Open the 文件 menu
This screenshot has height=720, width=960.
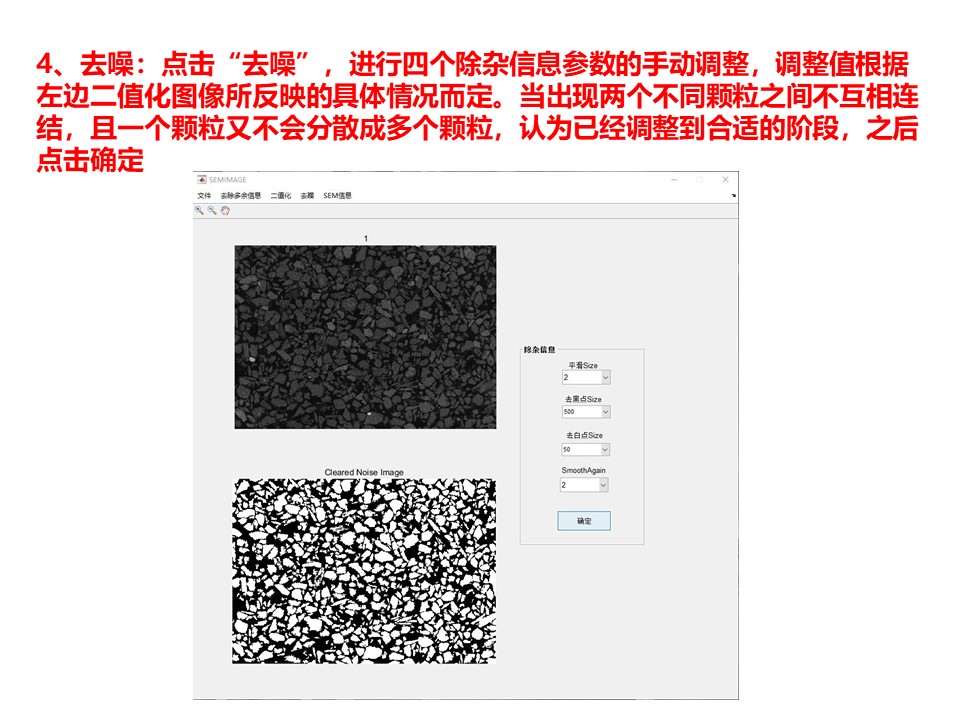(x=204, y=195)
